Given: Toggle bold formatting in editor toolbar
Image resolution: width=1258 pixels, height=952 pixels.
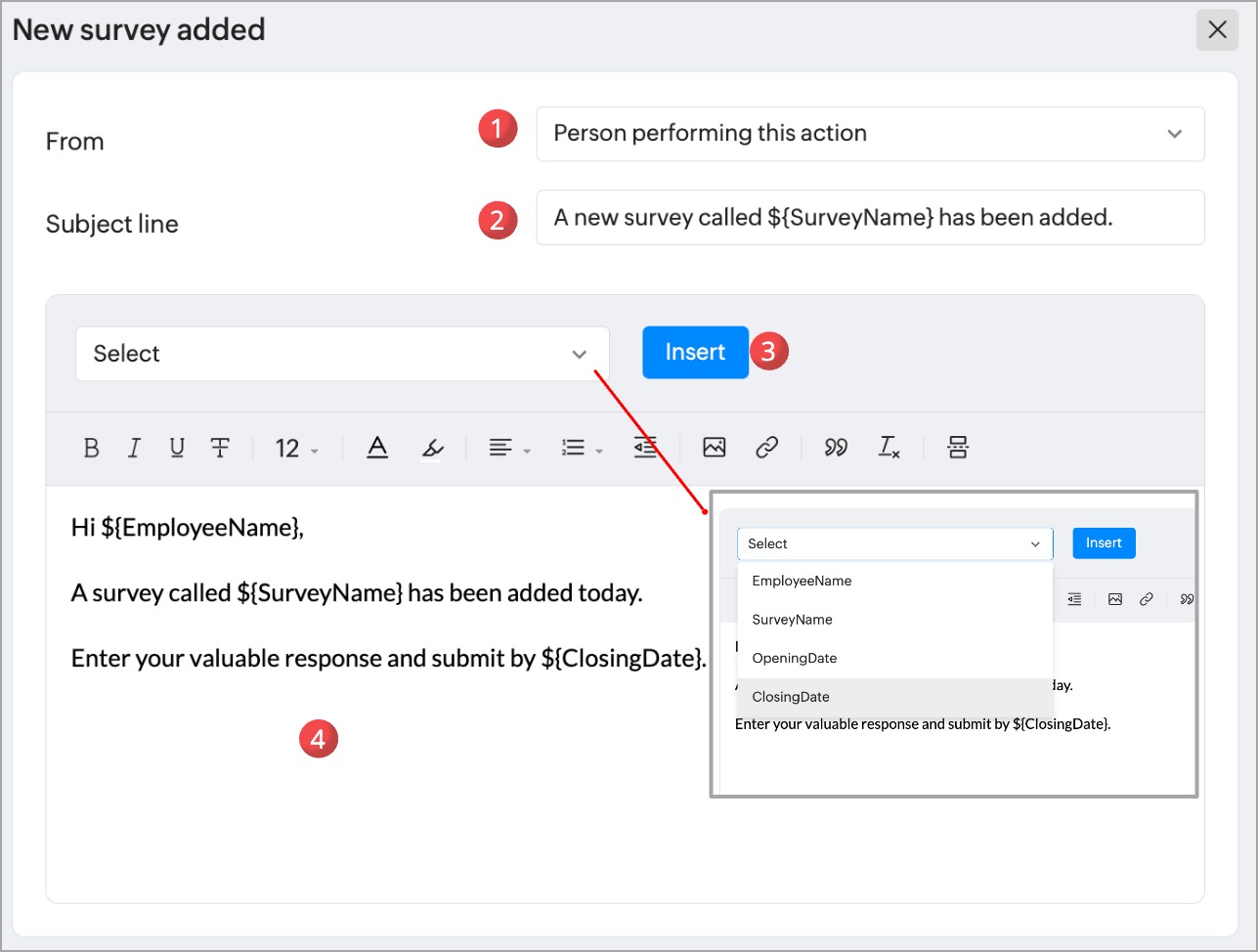Looking at the screenshot, I should point(92,448).
